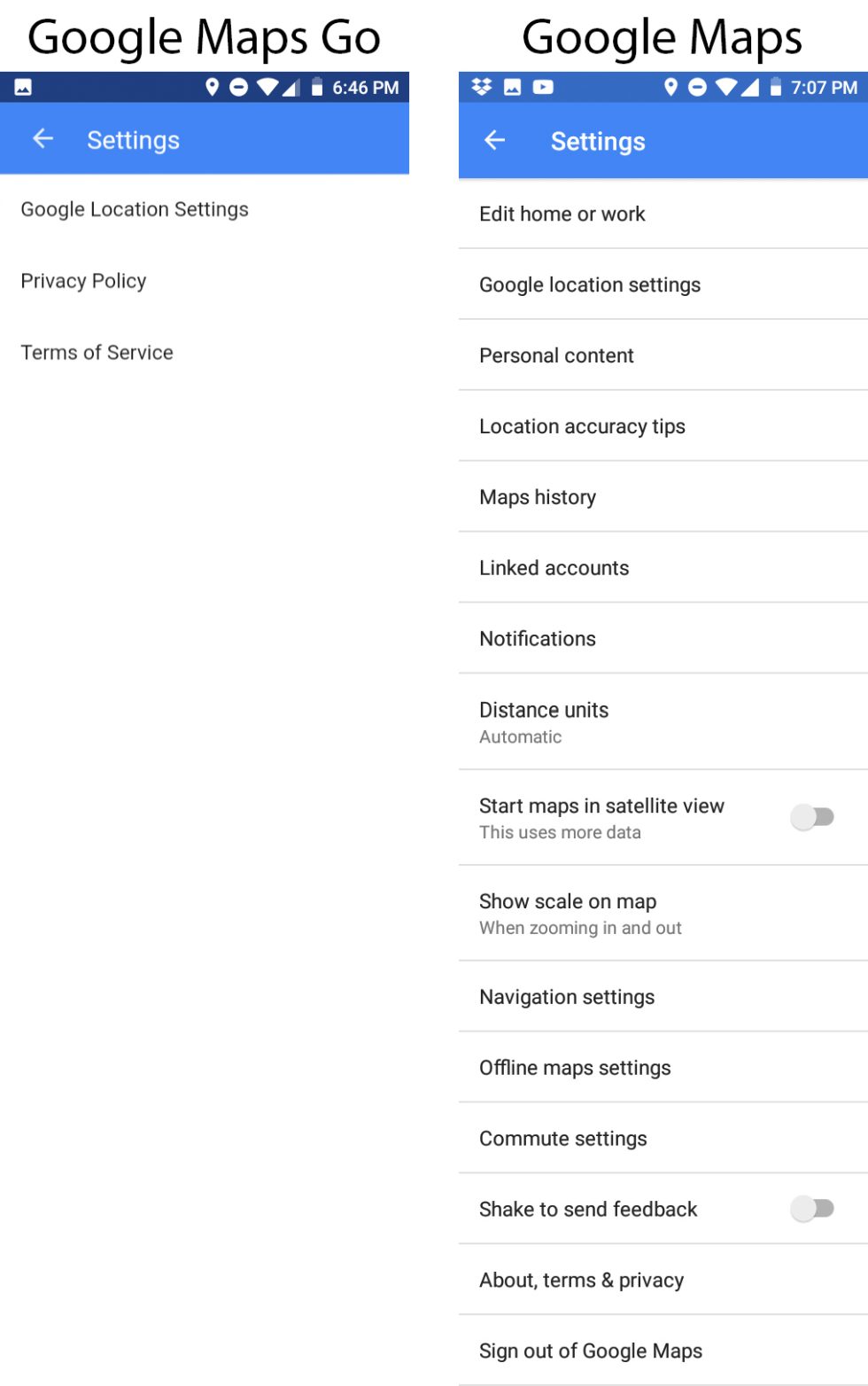Tap image notification icon in left status bar

point(23,87)
